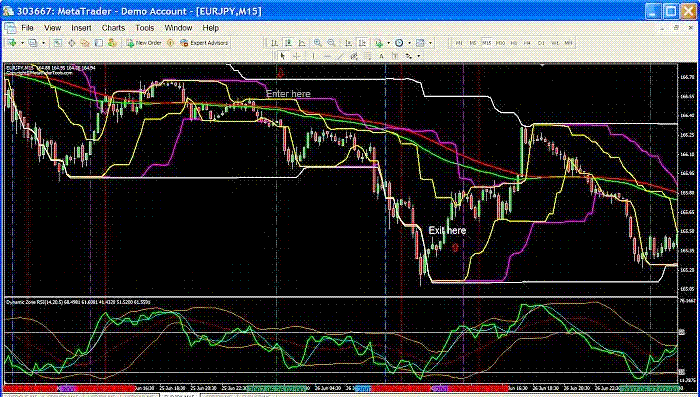Open the New Chart tool
The width and height of the screenshot is (700, 397).
tap(12, 43)
